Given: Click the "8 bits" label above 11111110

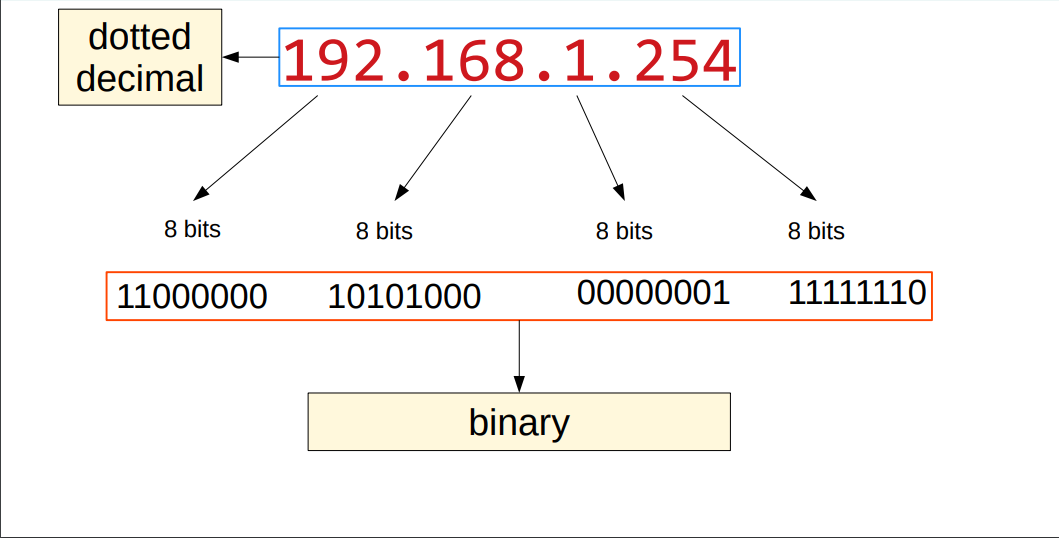Looking at the screenshot, I should coord(816,231).
